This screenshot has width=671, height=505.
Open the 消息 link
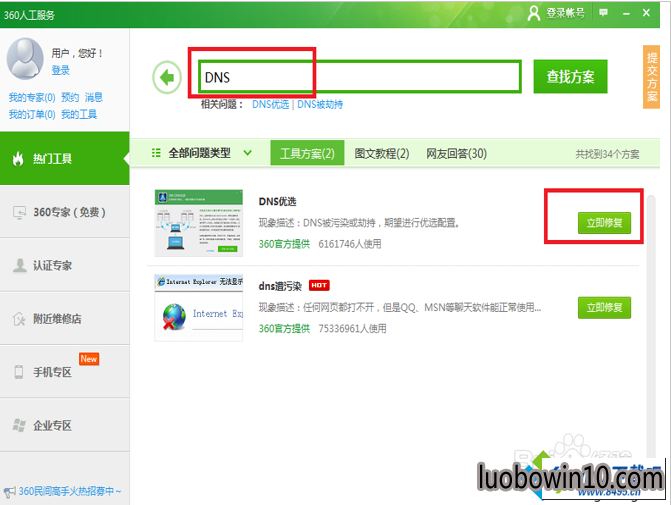point(94,98)
